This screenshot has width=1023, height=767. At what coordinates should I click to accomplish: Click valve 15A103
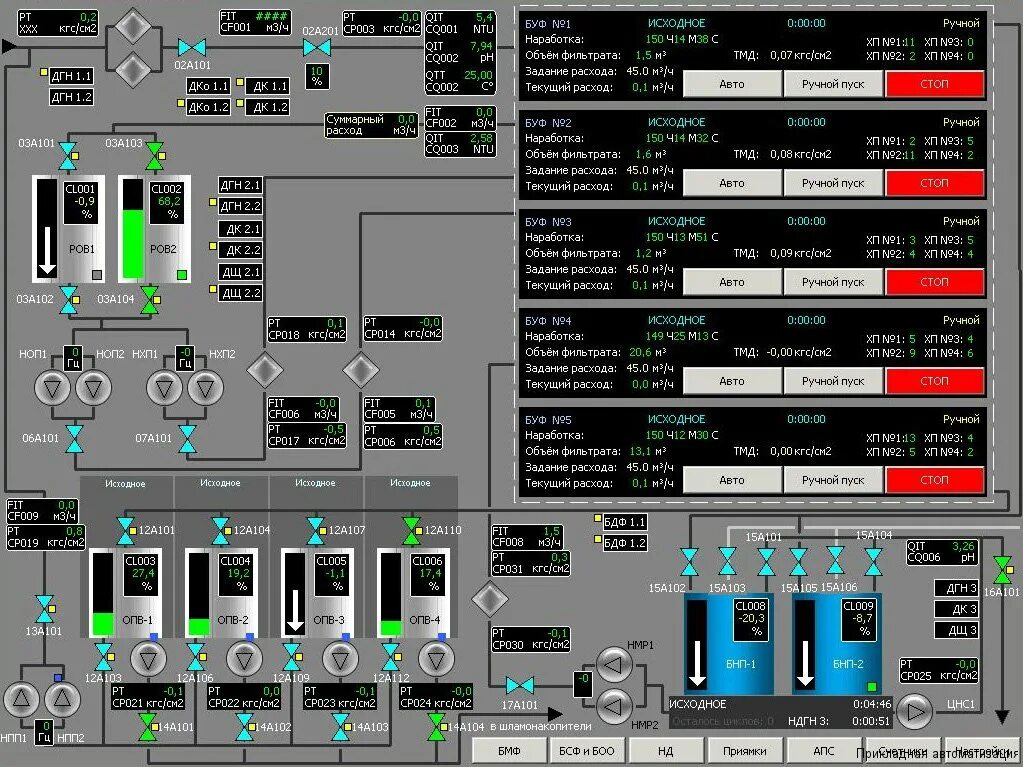click(727, 562)
